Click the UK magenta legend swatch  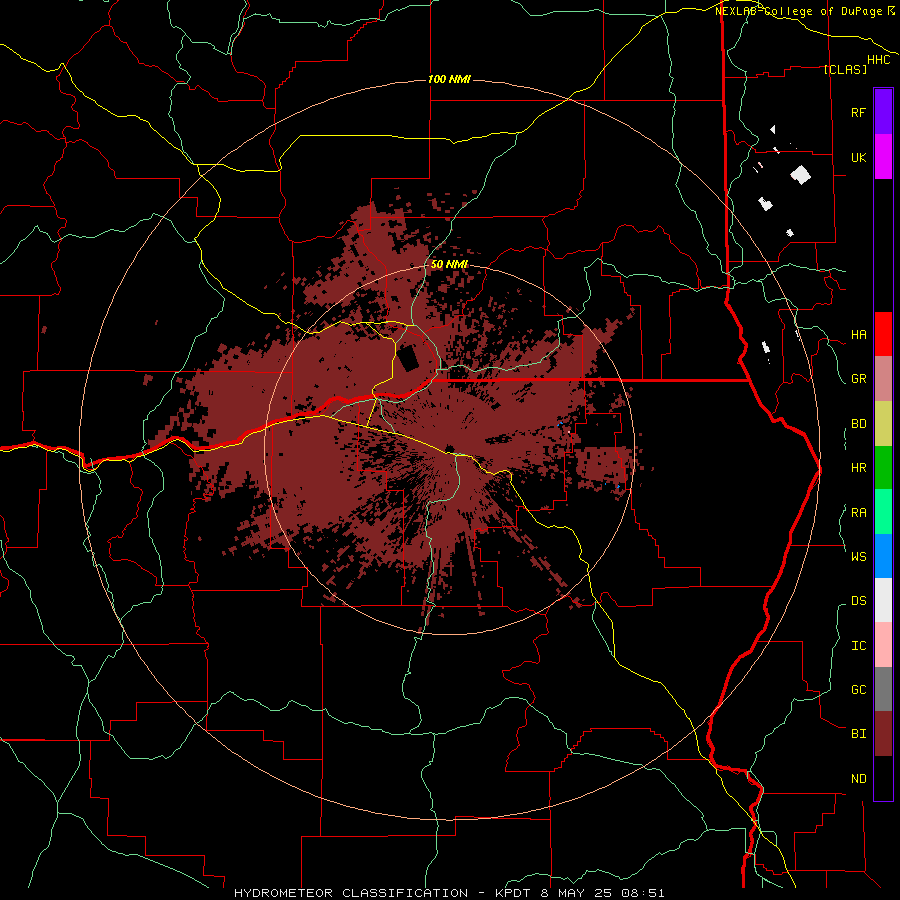pos(883,157)
